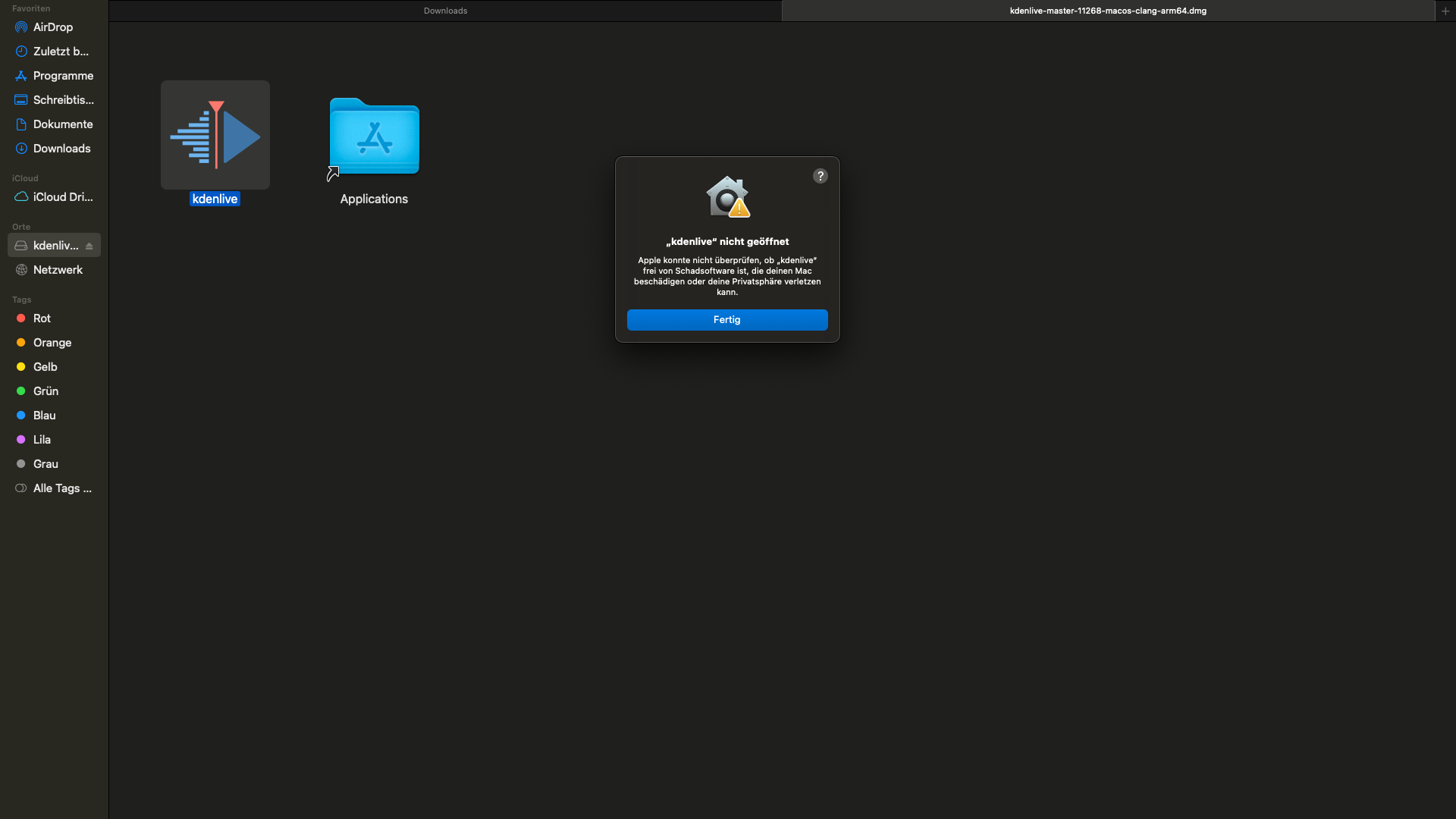Select the kdenlive-master dmg tab

click(1107, 11)
